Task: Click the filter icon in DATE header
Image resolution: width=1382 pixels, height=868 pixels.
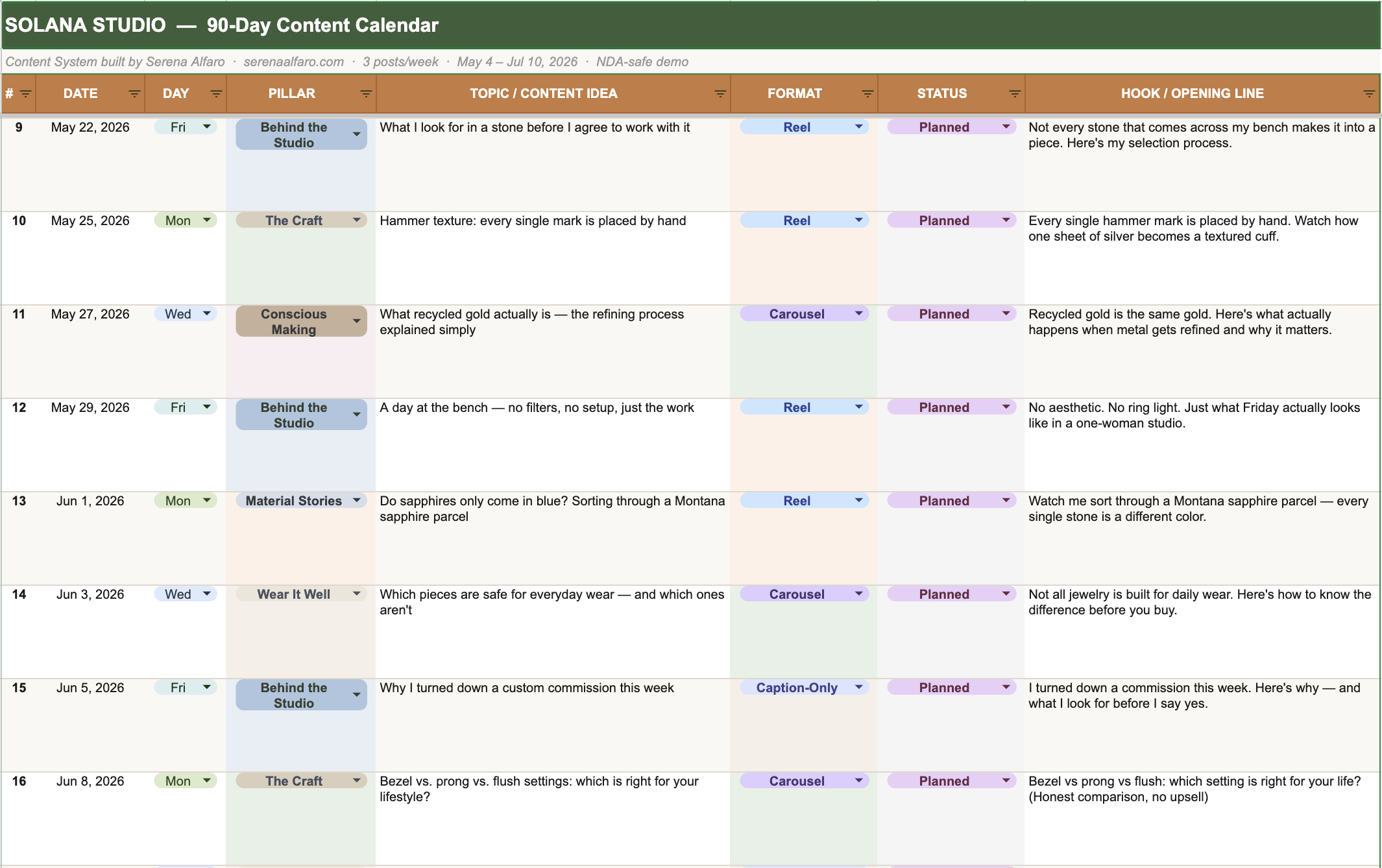Action: 134,93
